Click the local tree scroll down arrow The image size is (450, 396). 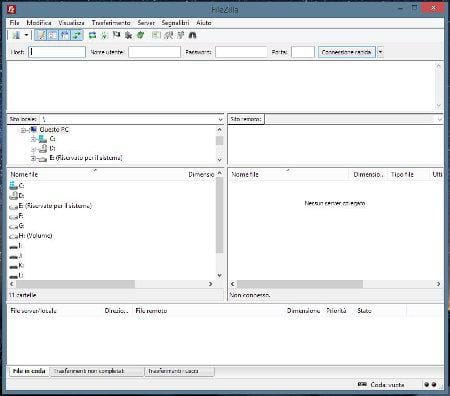coord(220,160)
